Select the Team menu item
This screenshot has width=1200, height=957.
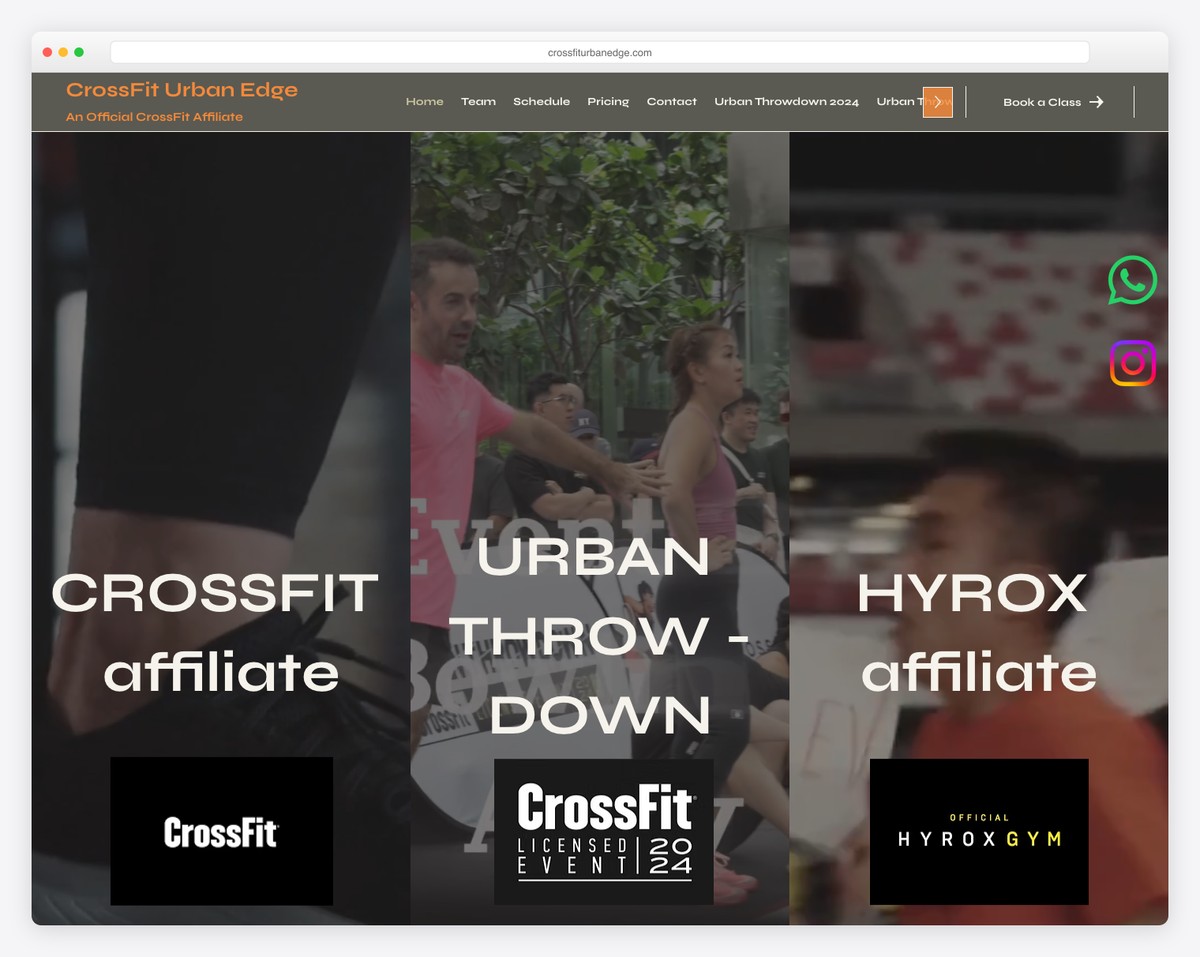[x=478, y=101]
